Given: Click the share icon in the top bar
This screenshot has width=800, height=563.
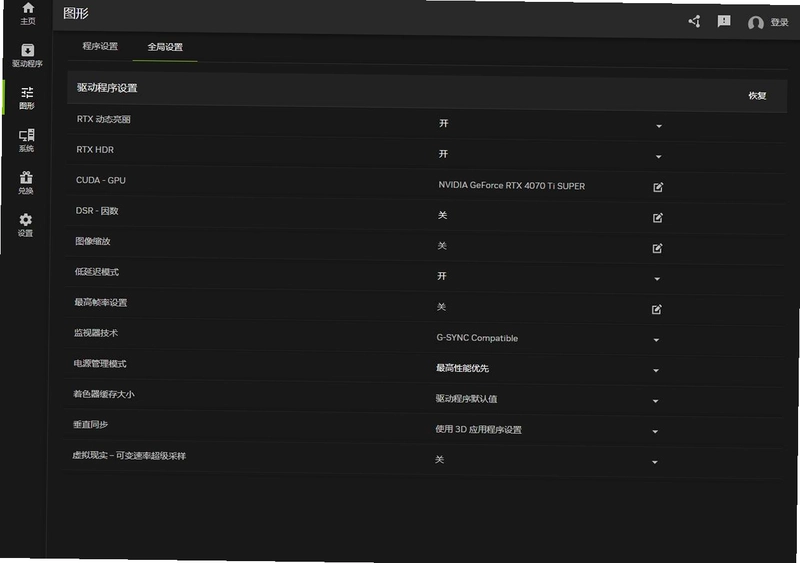Looking at the screenshot, I should [694, 21].
